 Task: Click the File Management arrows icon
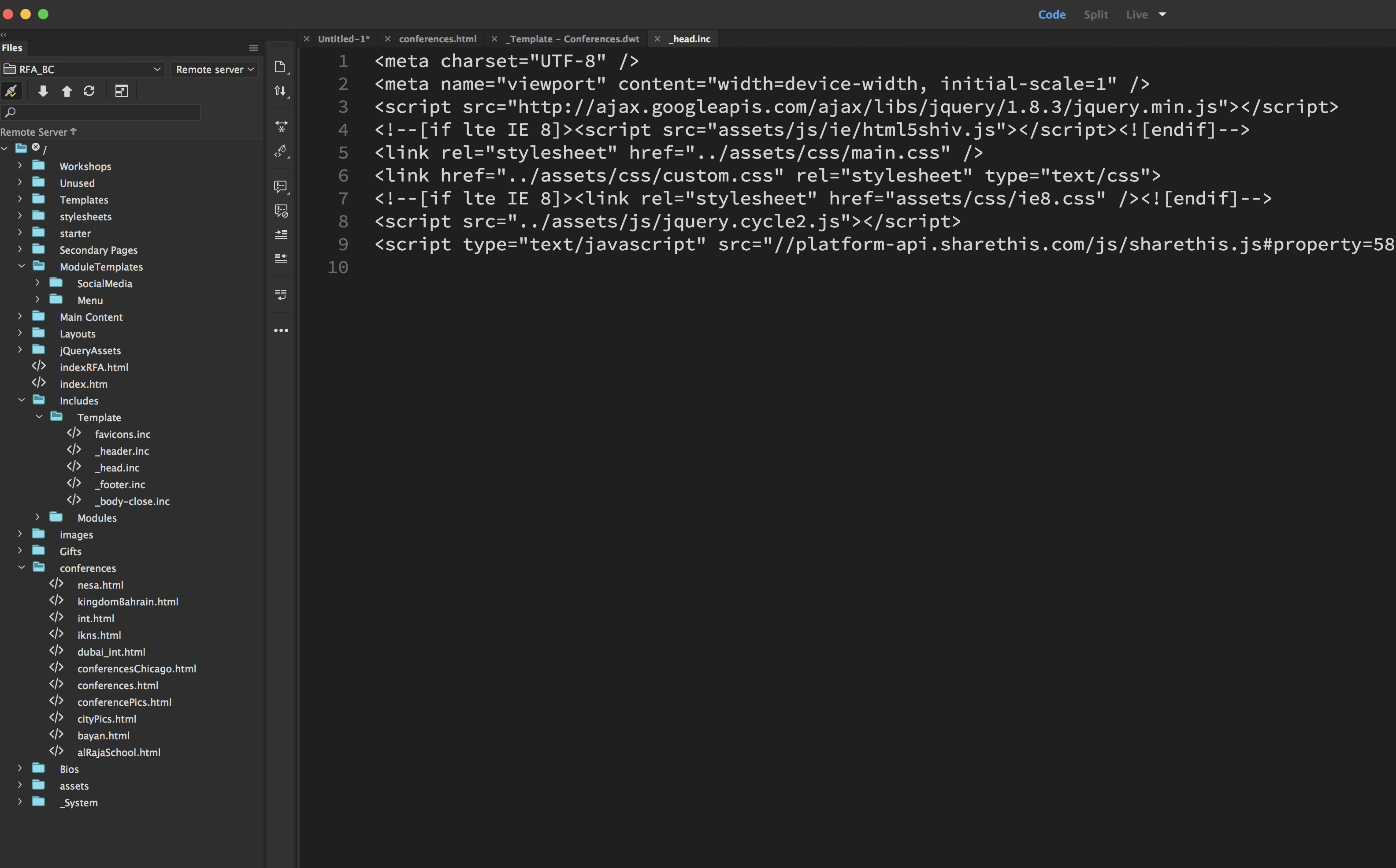(280, 91)
